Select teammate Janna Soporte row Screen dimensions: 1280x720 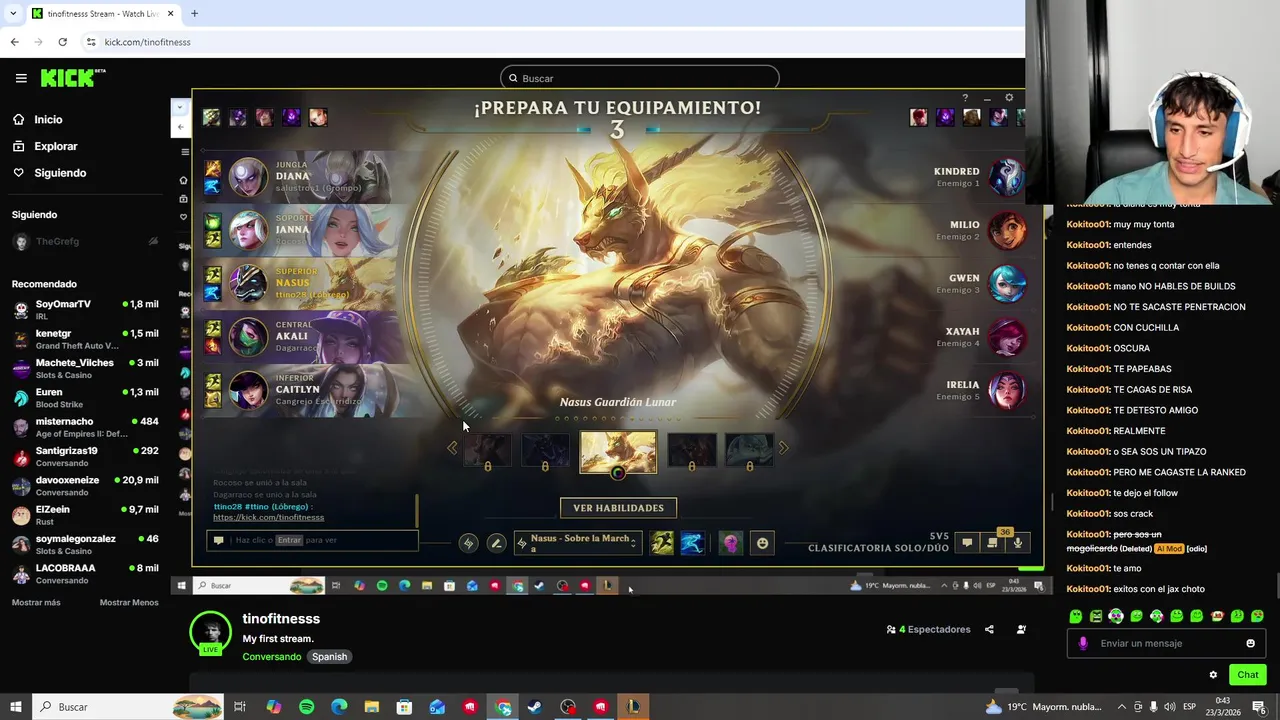300,230
